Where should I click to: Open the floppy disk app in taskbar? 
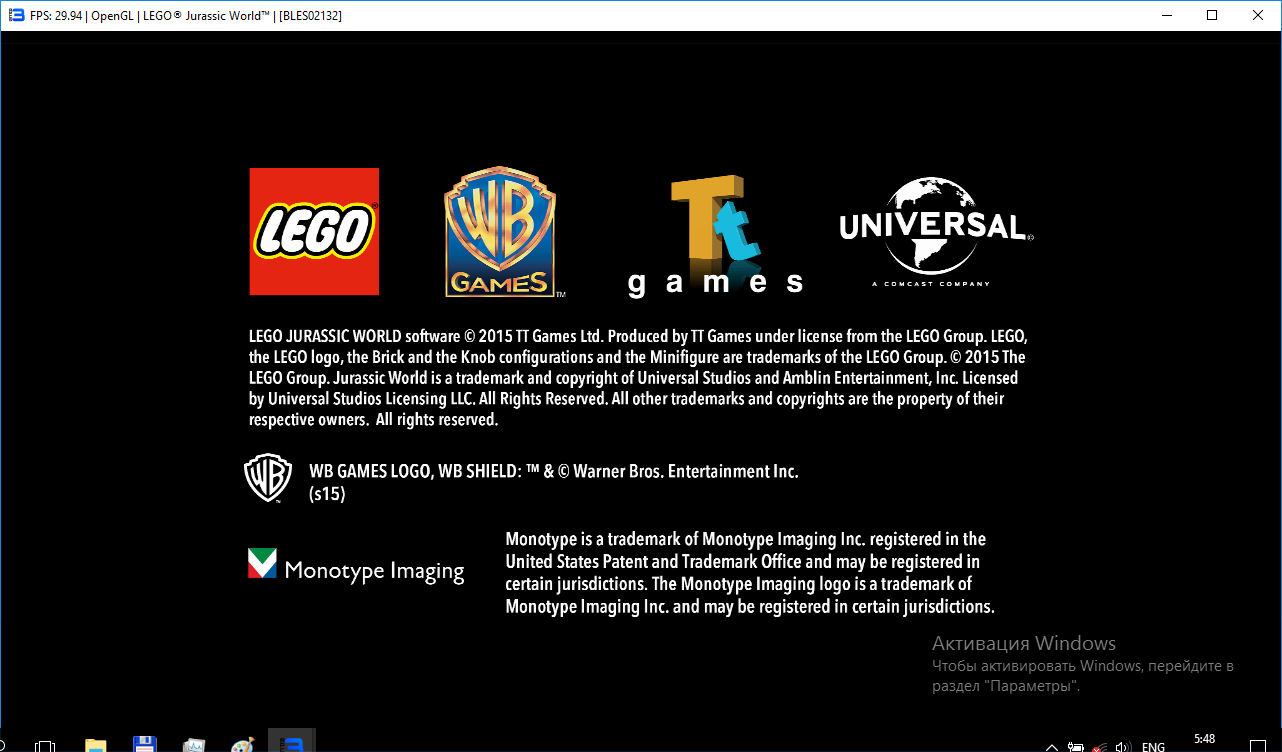coord(144,745)
